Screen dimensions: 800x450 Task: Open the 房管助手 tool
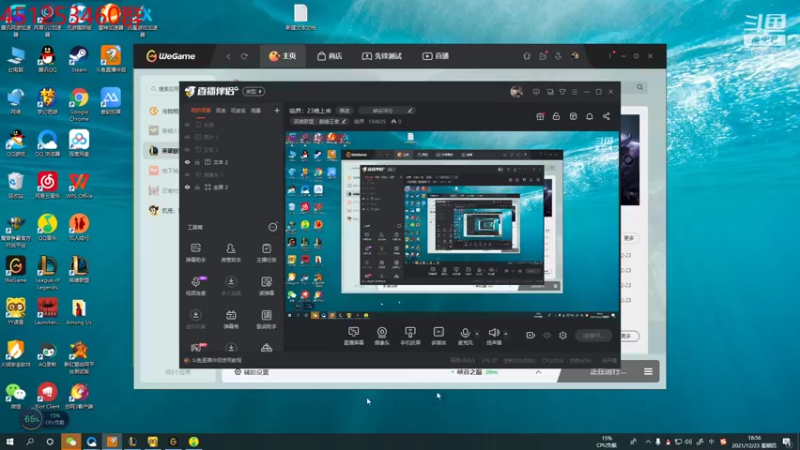point(231,253)
